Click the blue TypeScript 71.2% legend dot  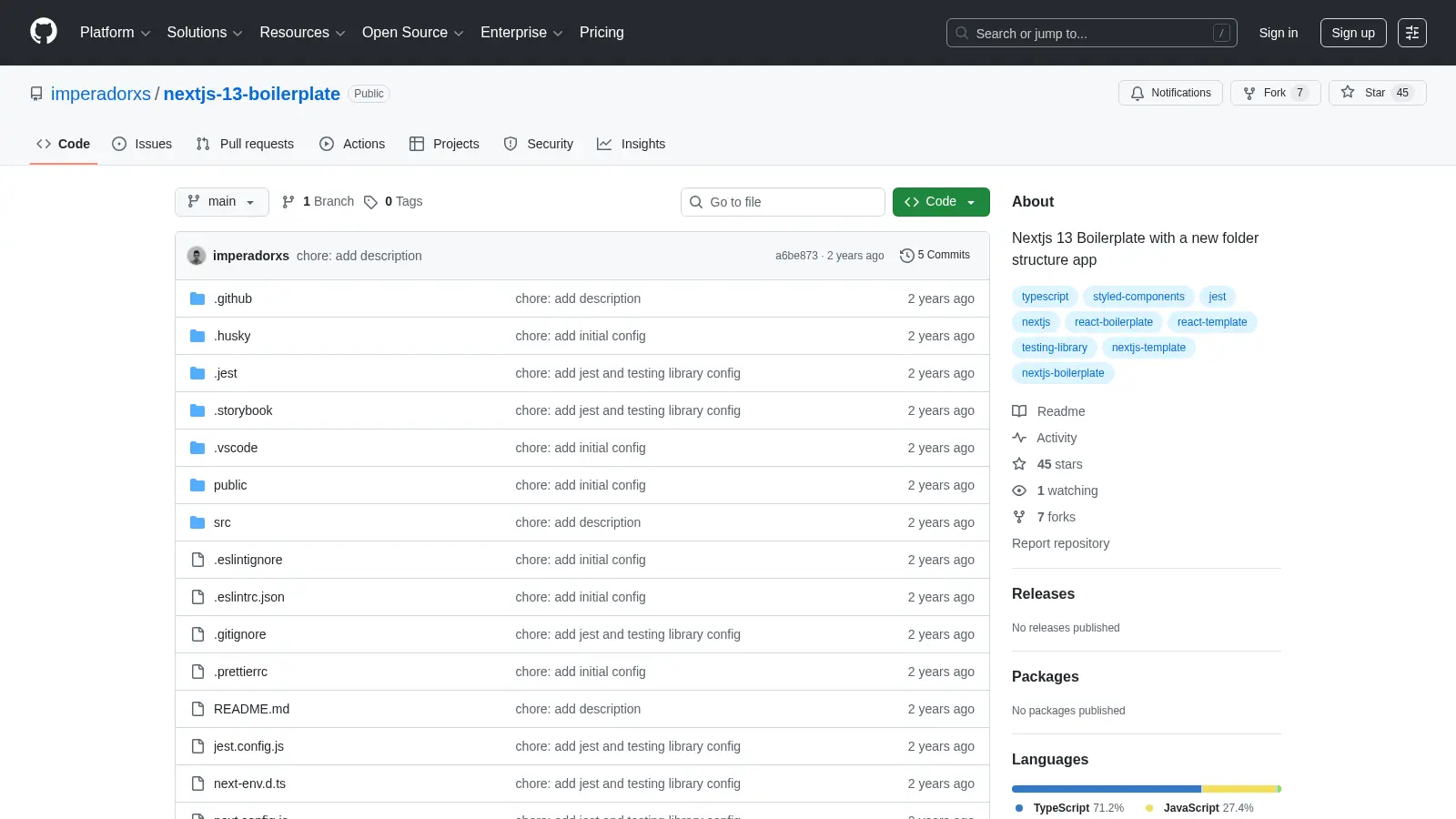[x=1019, y=808]
